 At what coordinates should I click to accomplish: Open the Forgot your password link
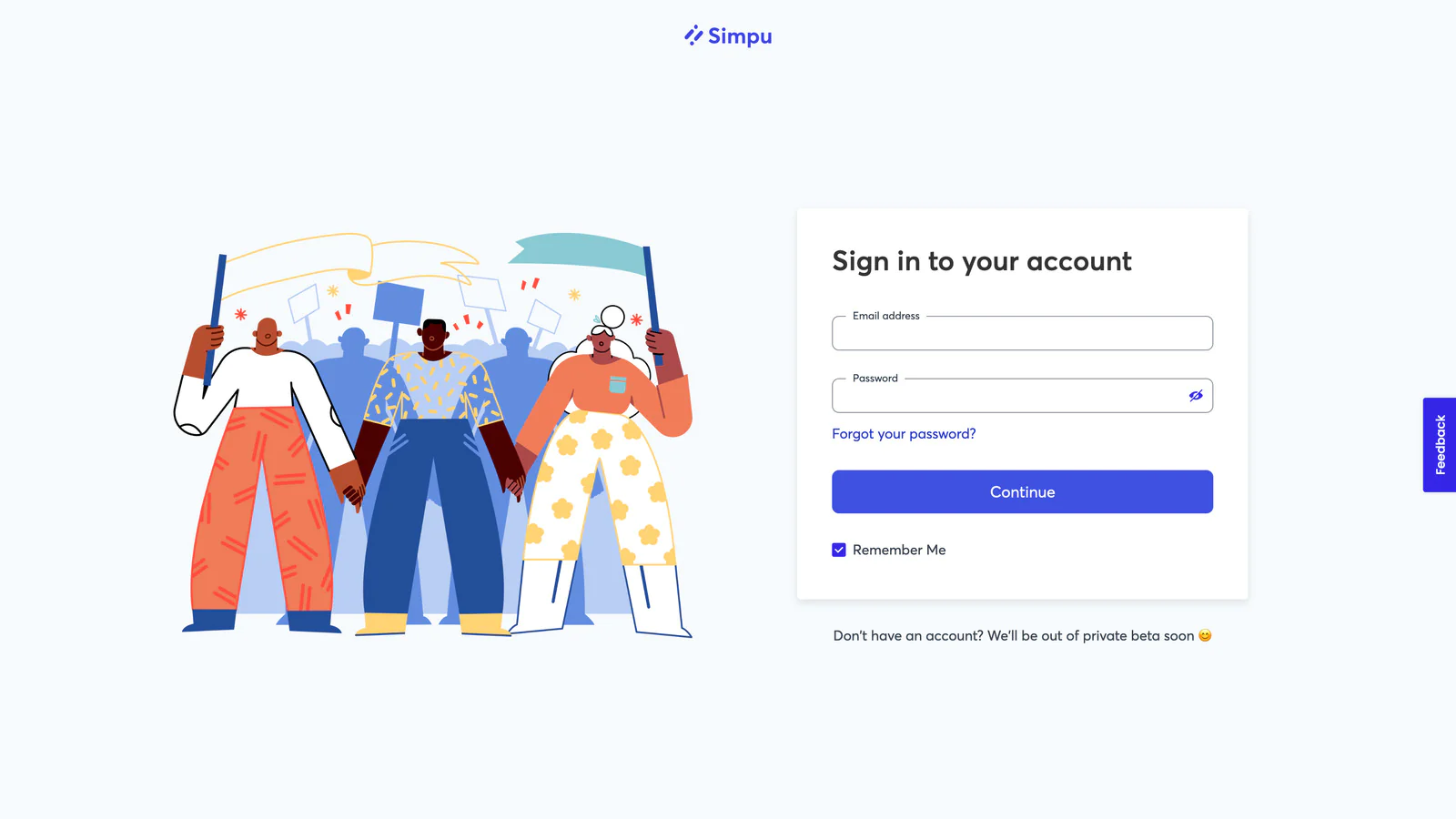[x=904, y=434]
